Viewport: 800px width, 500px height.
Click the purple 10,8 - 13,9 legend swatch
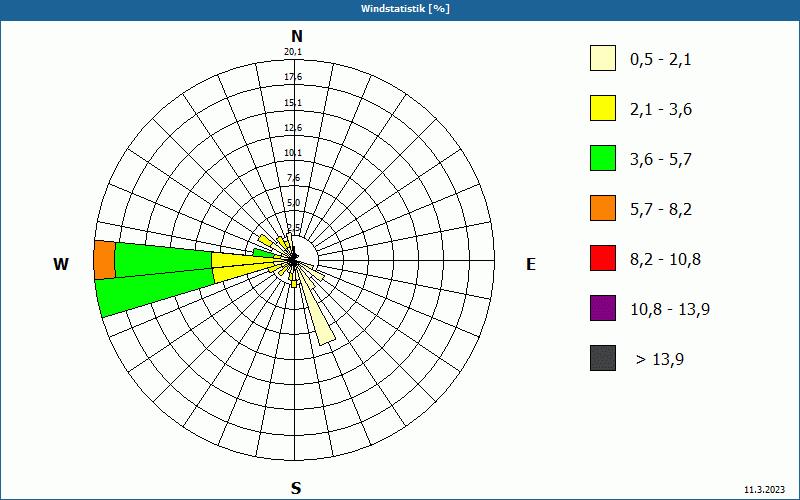(x=603, y=308)
